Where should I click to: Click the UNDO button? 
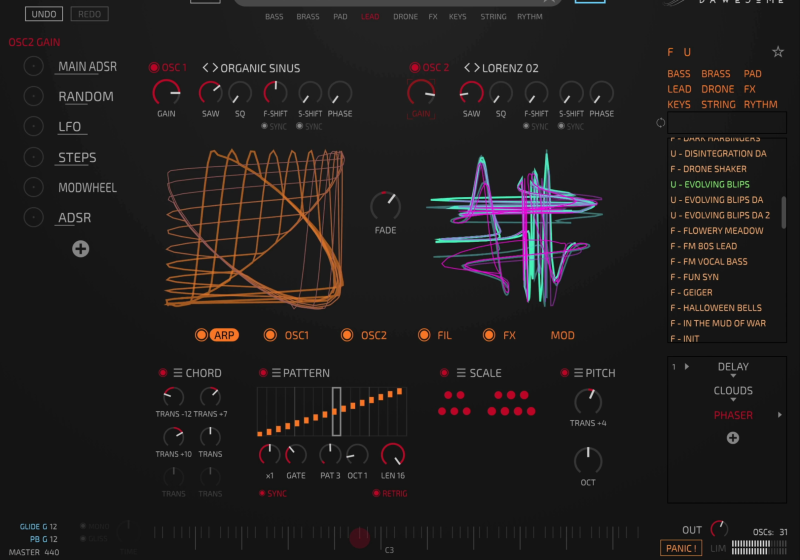[44, 14]
